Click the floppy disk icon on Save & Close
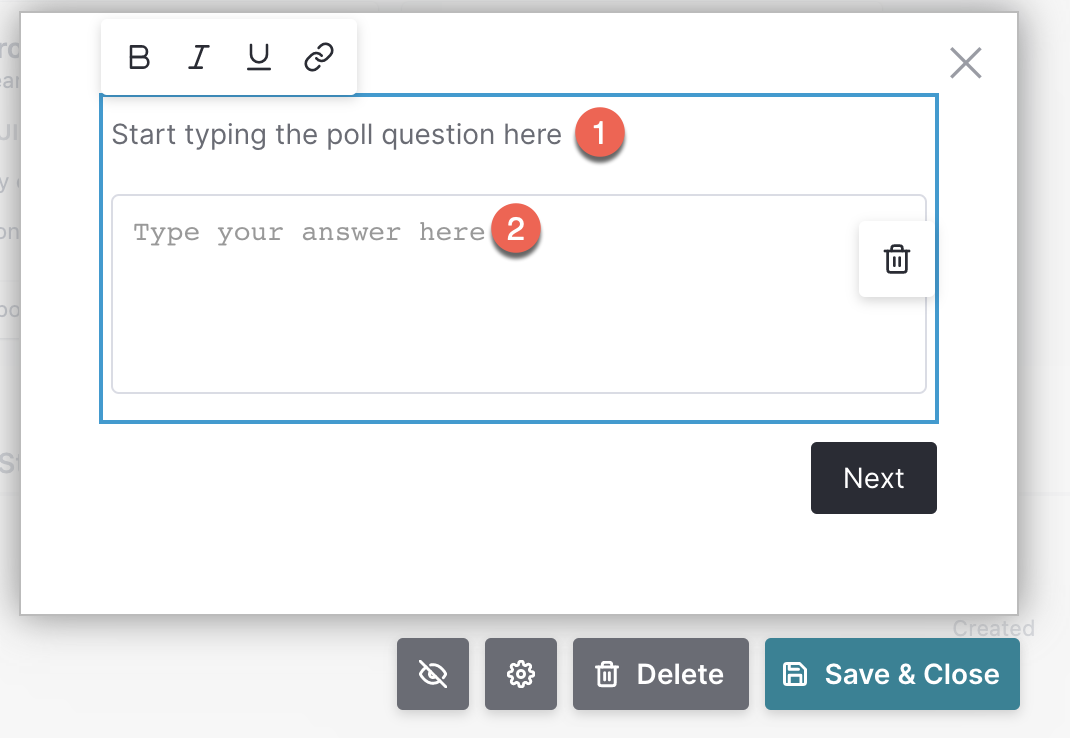Viewport: 1070px width, 738px height. [795, 675]
